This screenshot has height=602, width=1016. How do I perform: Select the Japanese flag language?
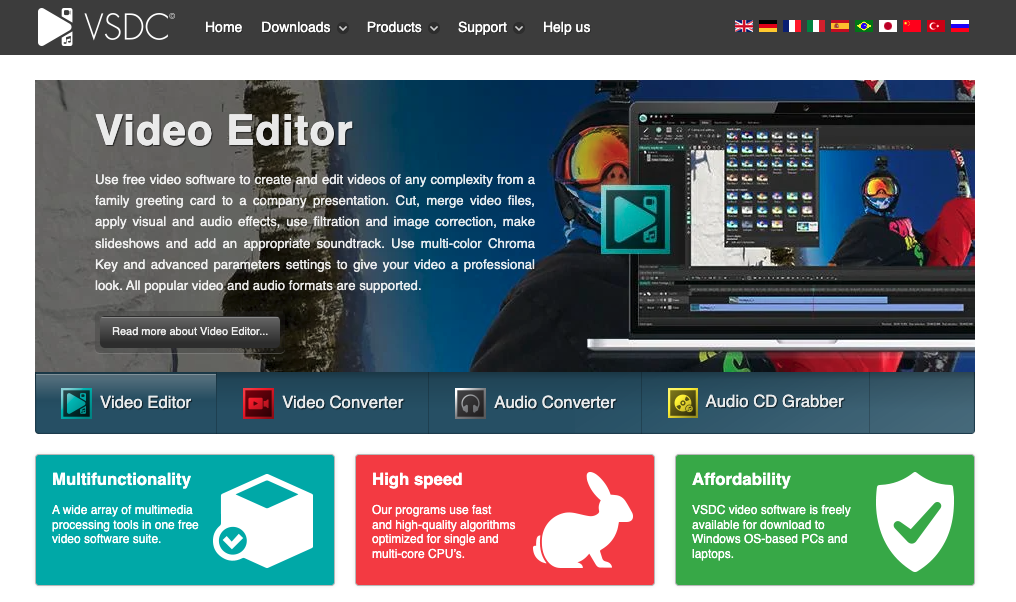point(888,26)
